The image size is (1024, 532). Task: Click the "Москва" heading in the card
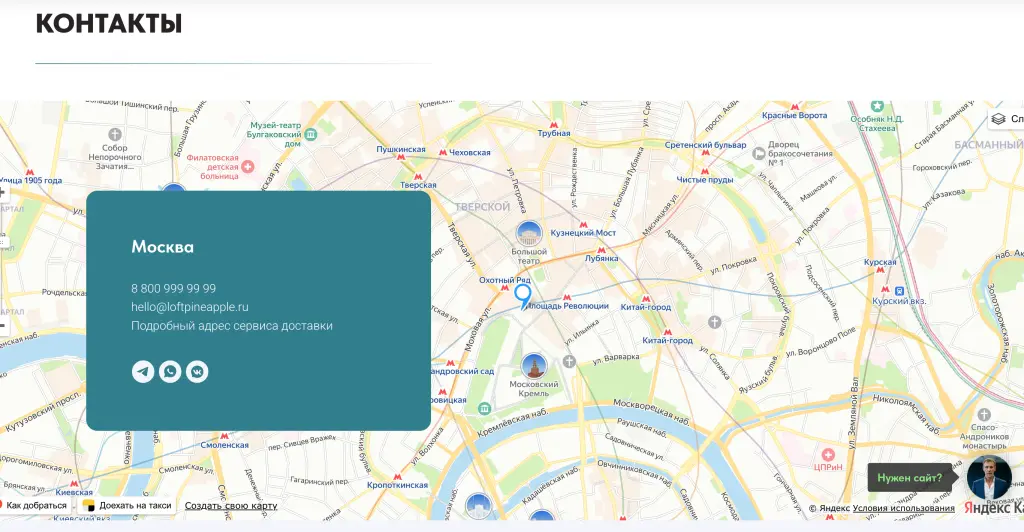point(163,247)
